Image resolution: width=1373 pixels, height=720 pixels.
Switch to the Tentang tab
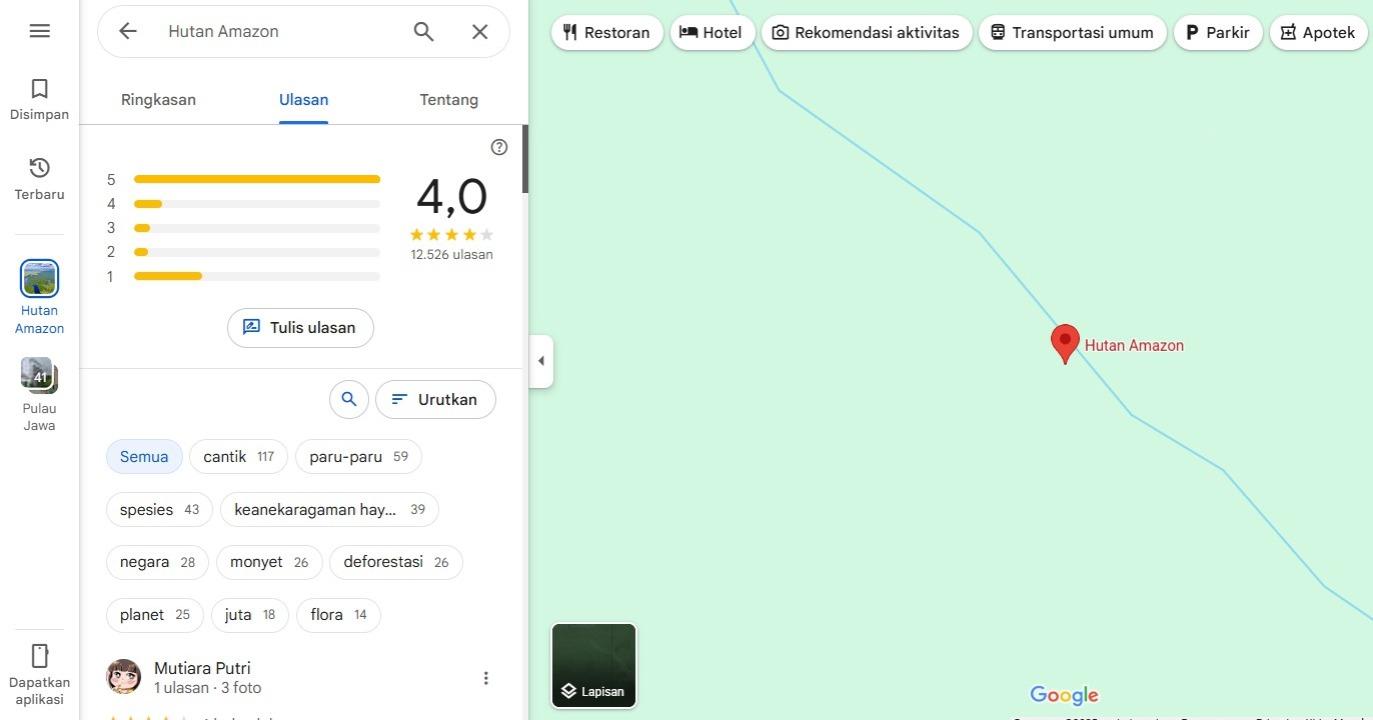pyautogui.click(x=448, y=100)
